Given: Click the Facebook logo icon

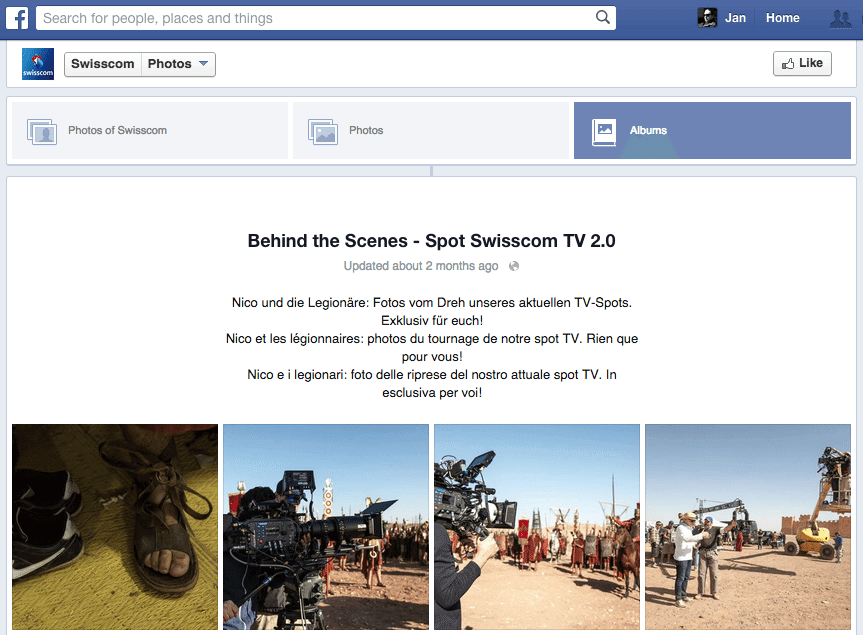Looking at the screenshot, I should (17, 18).
